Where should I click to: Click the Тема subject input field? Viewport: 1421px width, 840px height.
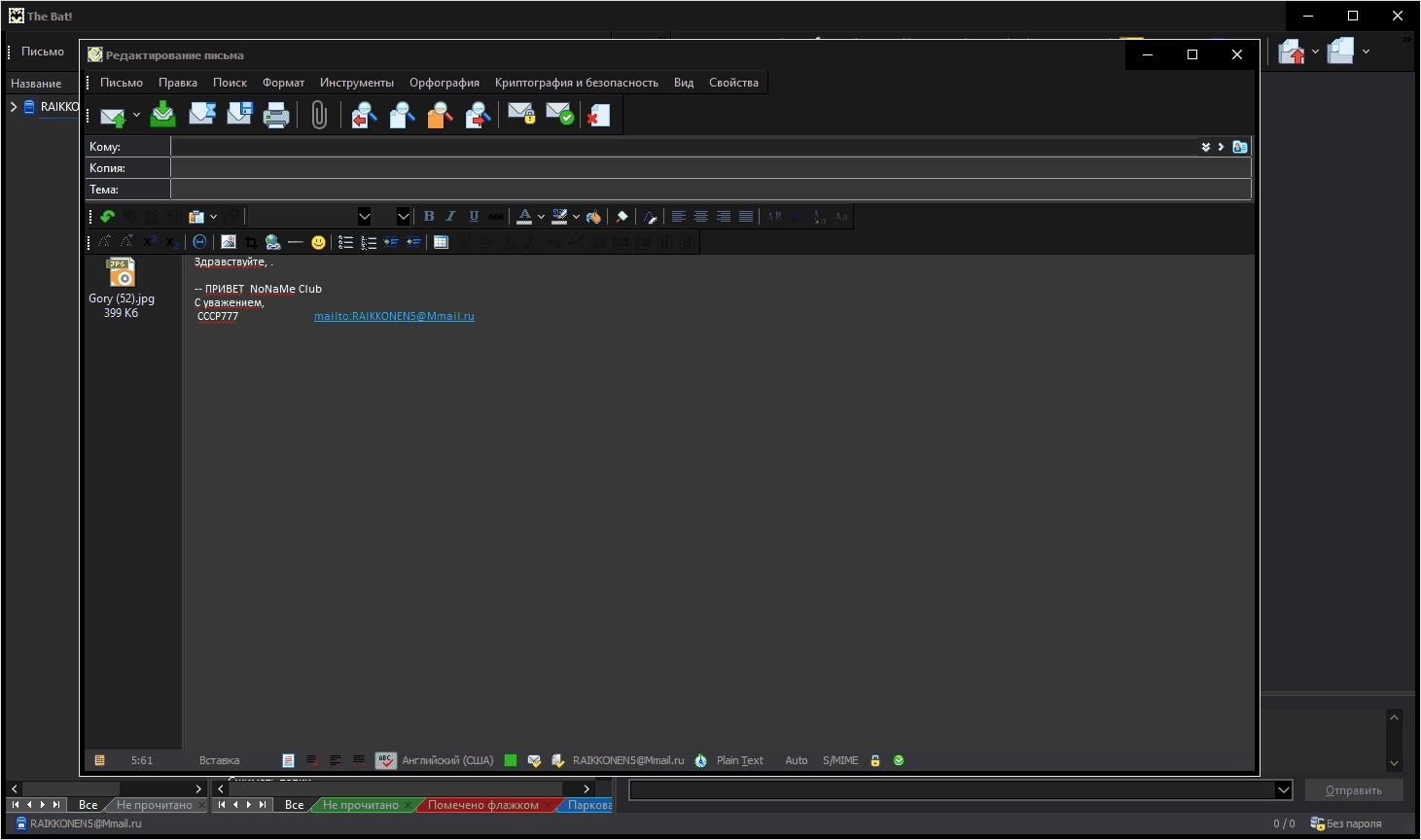[x=711, y=190]
